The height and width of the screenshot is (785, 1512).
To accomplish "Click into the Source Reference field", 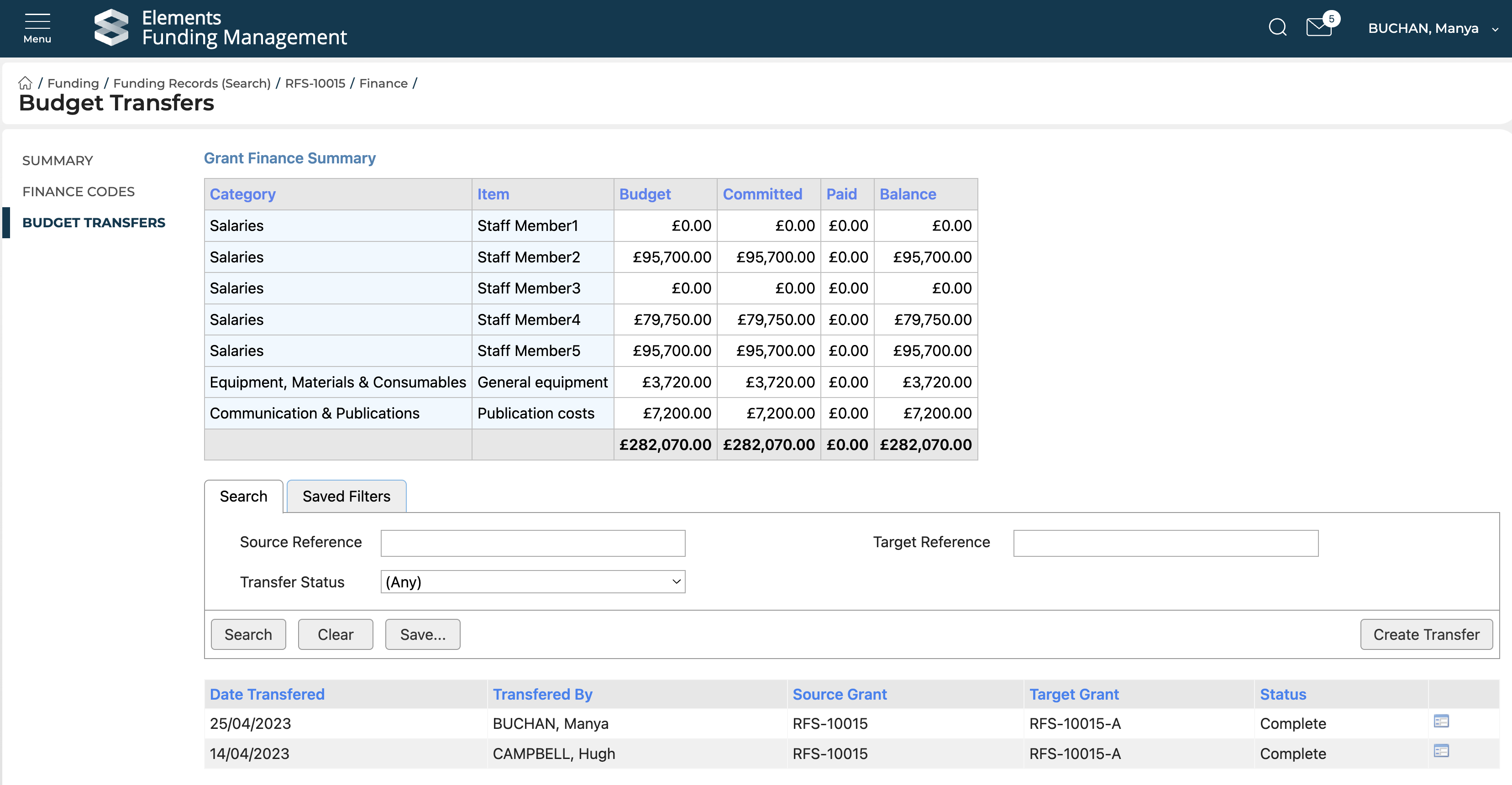I will coord(532,543).
